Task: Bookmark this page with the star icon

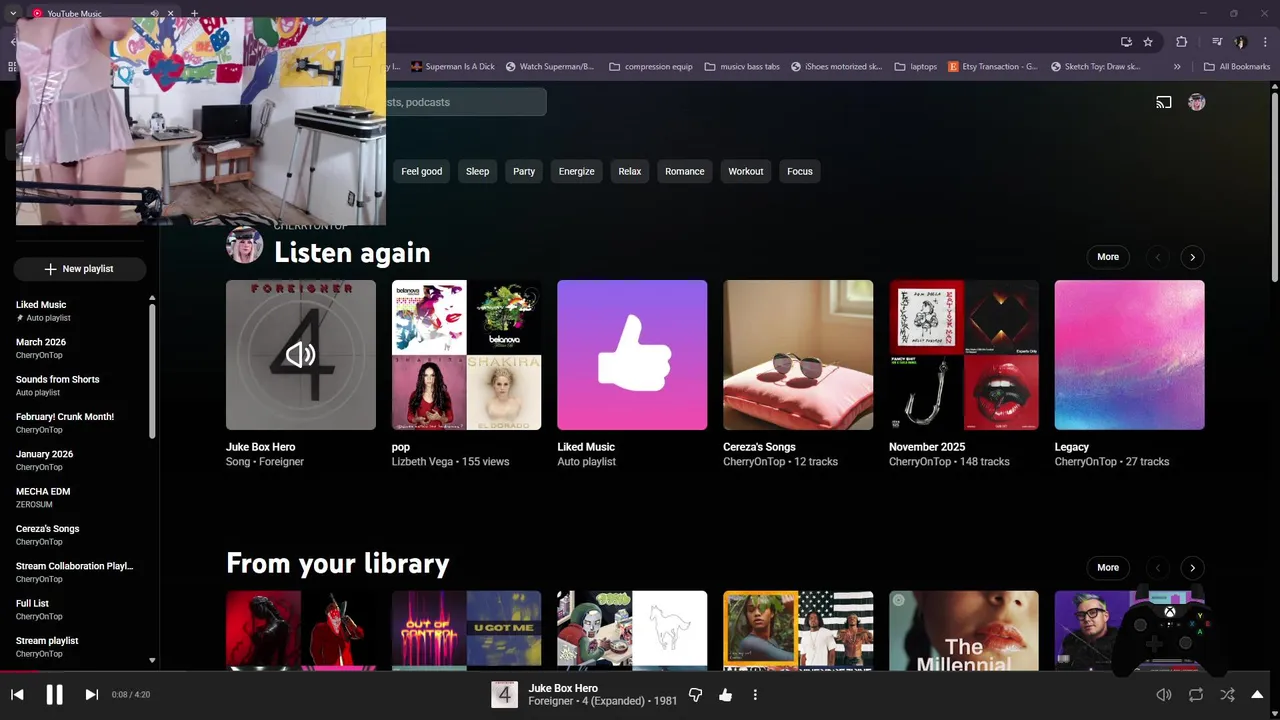Action: pyautogui.click(x=1148, y=42)
